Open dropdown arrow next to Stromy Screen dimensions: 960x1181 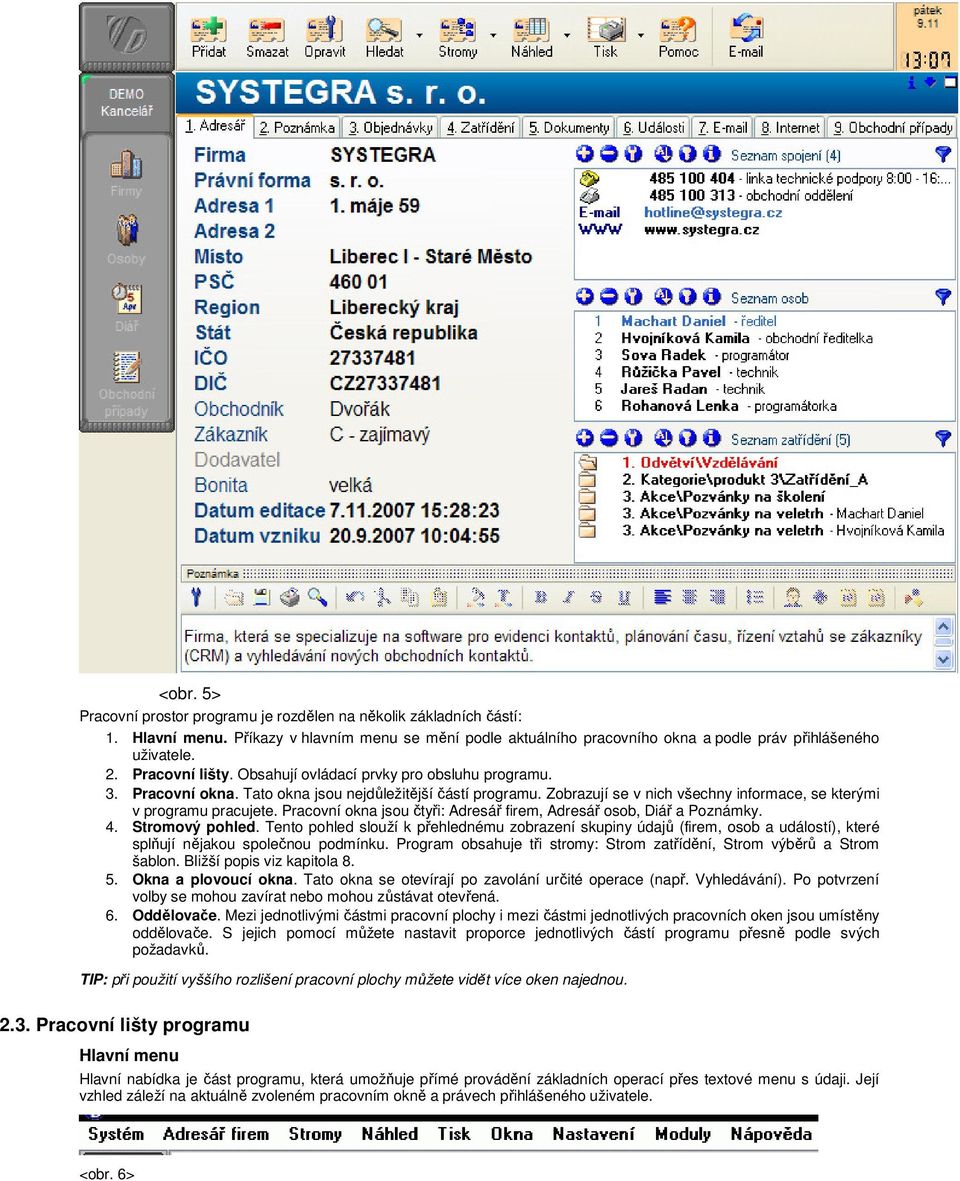tap(493, 35)
